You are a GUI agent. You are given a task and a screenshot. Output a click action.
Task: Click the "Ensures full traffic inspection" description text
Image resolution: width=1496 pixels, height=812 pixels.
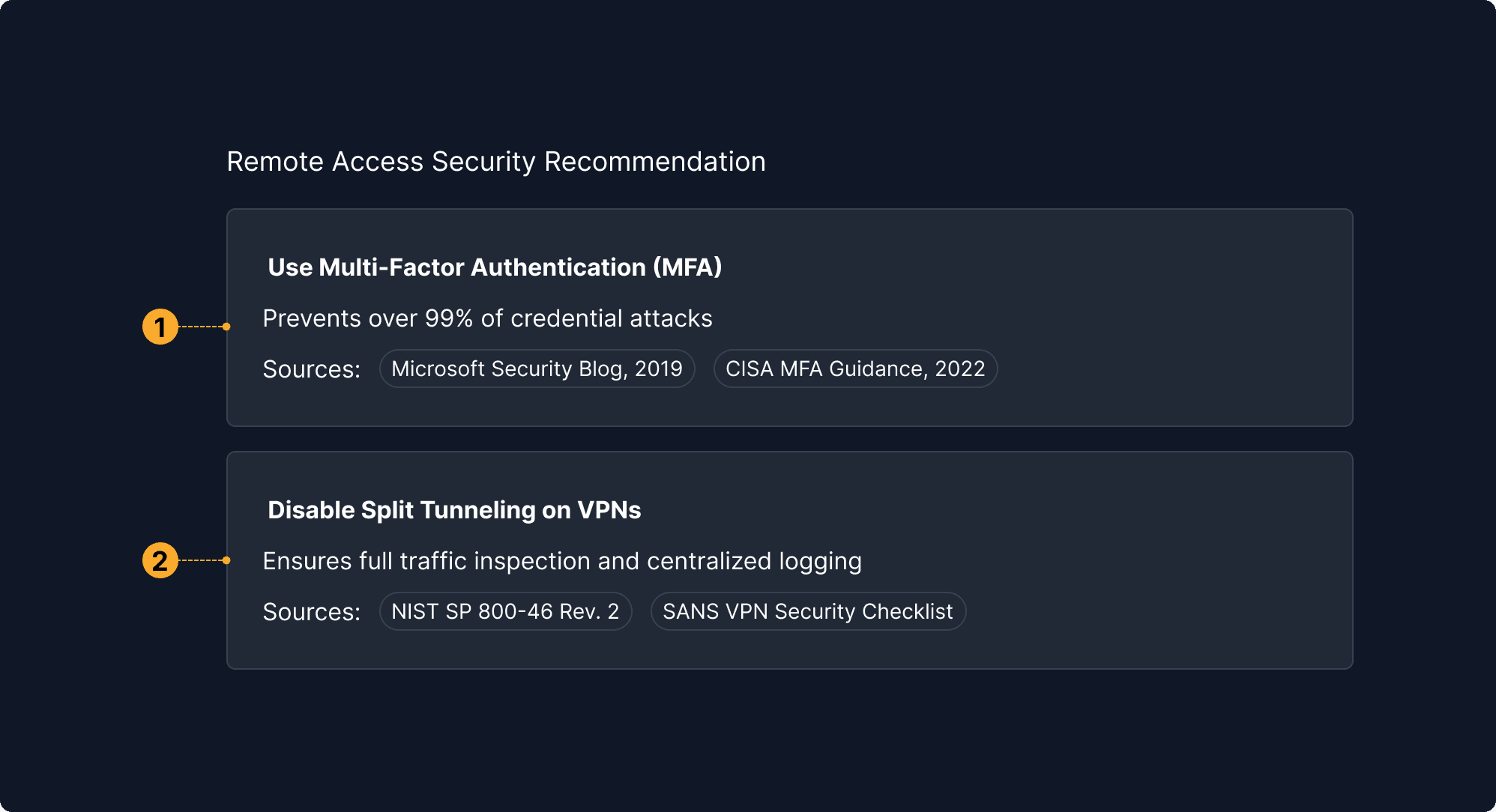562,561
